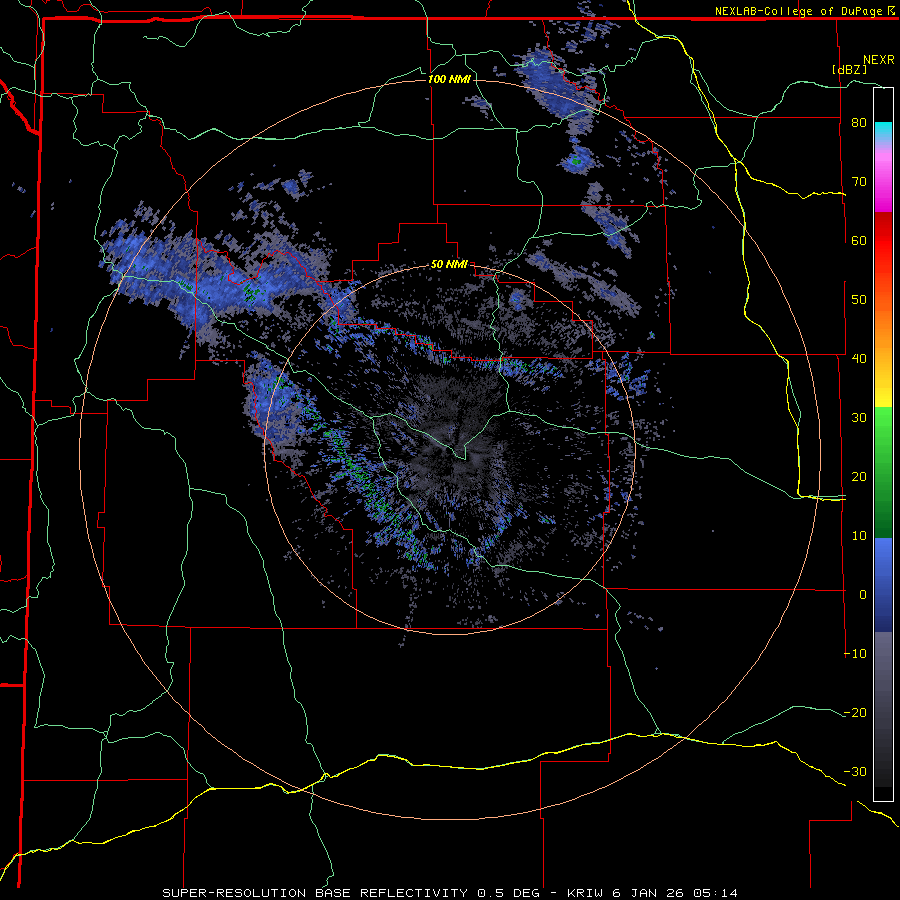The image size is (900, 900).
Task: Click the radar site center point
Action: click(x=450, y=450)
